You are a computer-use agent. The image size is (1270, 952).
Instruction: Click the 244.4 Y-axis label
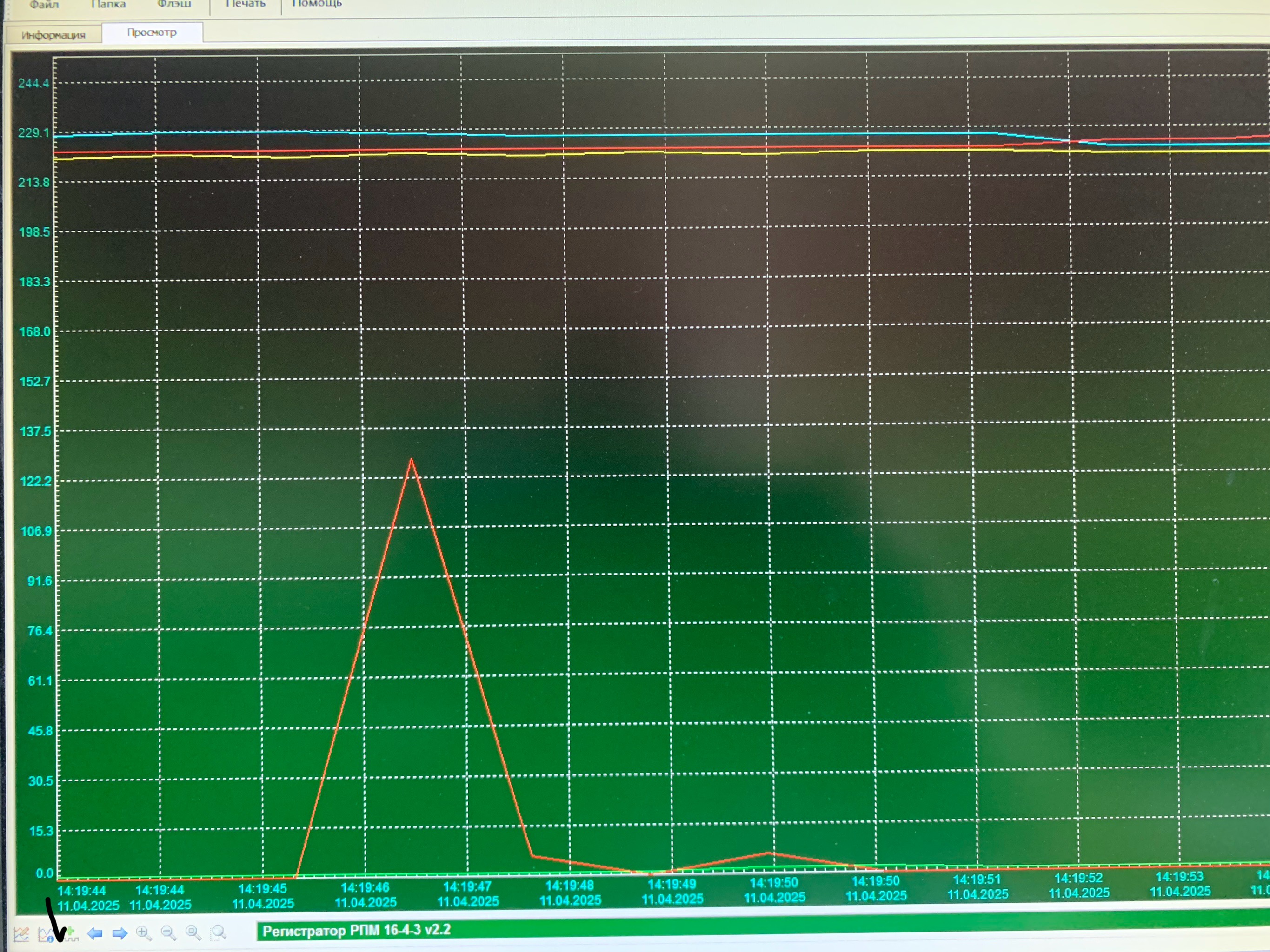click(x=33, y=83)
